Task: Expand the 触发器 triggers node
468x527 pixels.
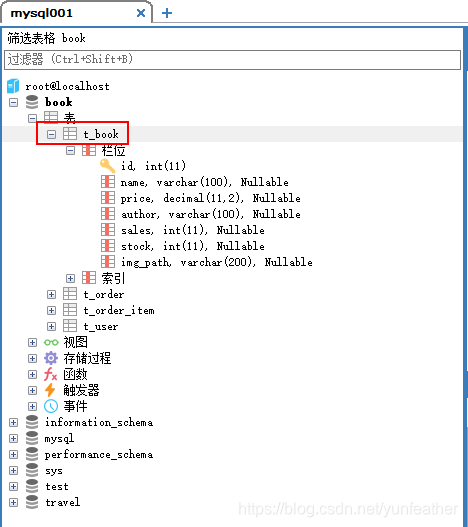Action: (x=32, y=391)
